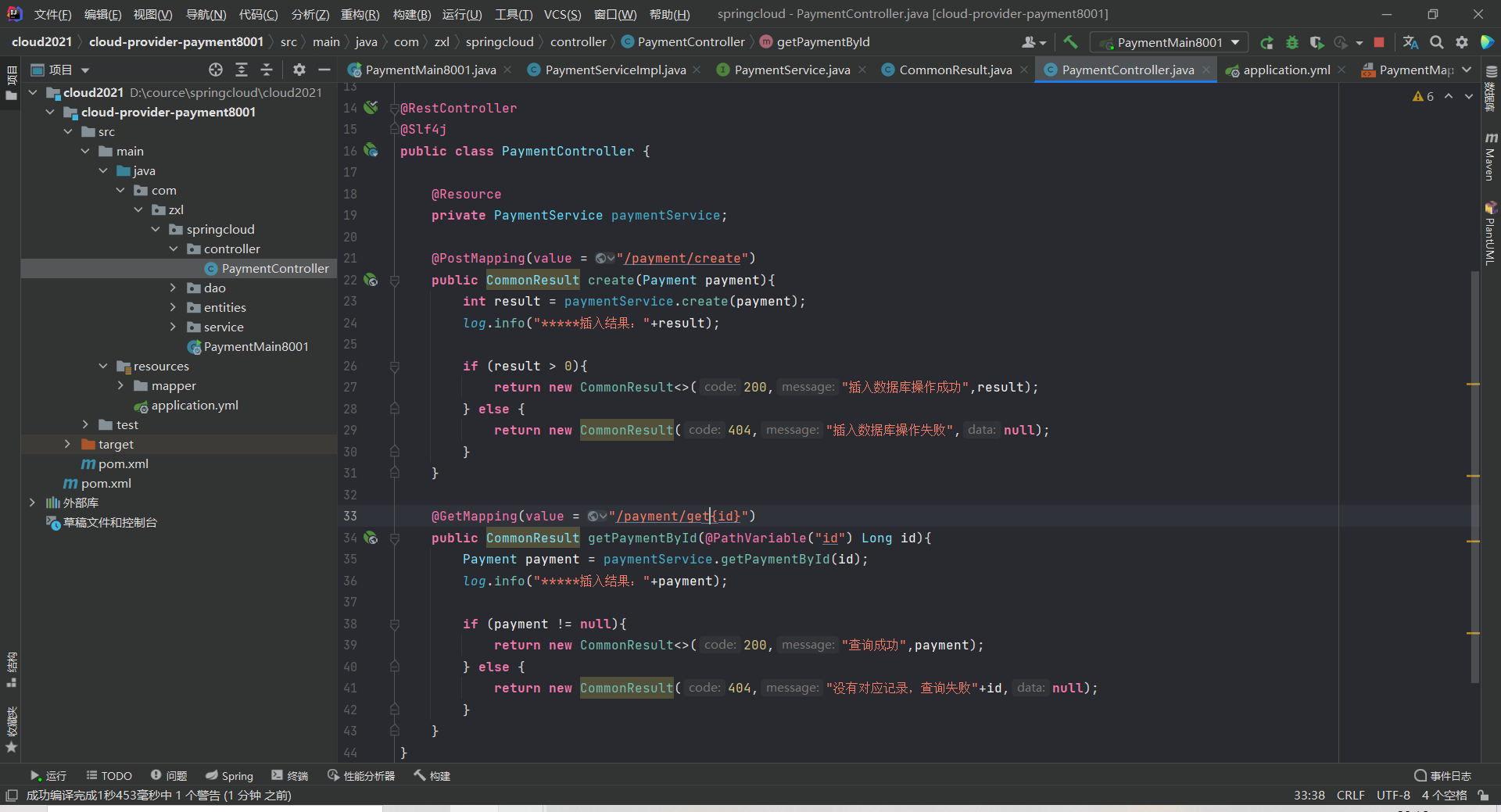Image resolution: width=1501 pixels, height=812 pixels.
Task: Open the TODO tool window
Action: [109, 775]
